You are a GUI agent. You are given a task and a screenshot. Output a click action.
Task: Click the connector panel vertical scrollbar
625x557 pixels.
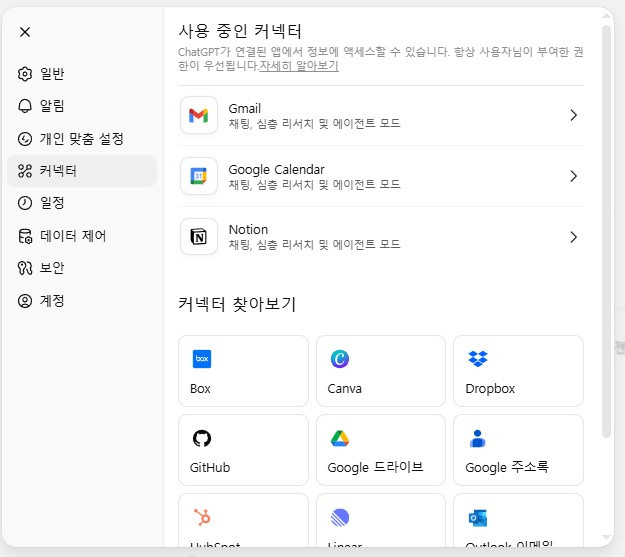click(606, 232)
